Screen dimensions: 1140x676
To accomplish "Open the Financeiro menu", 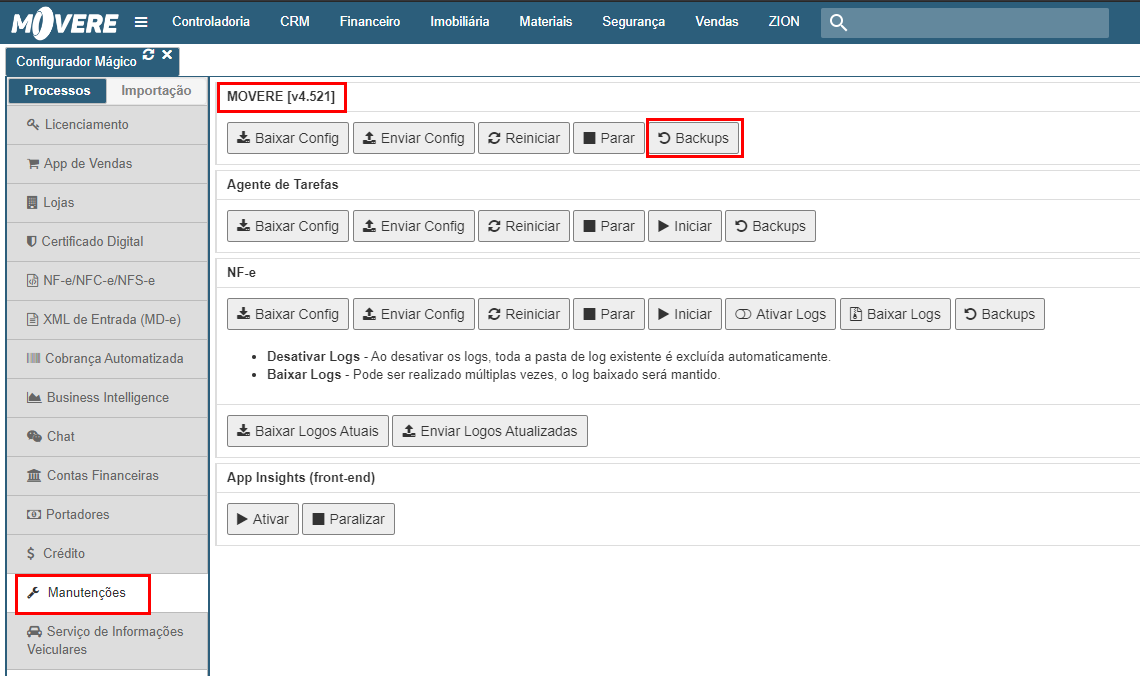I will (x=369, y=22).
